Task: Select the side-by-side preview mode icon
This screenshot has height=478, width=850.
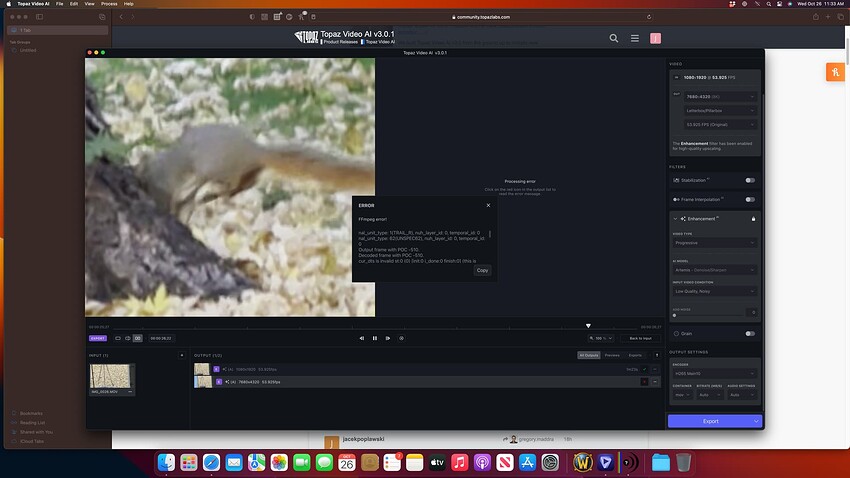Action: coord(138,338)
